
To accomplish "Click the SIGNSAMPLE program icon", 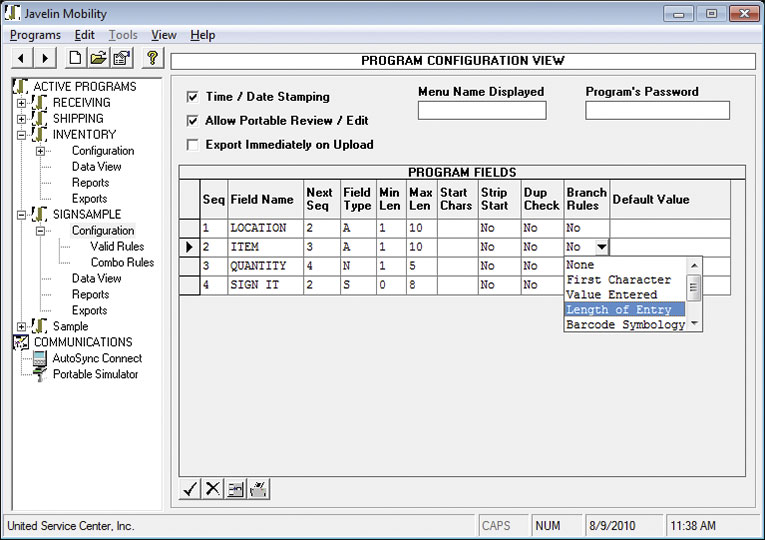I will pos(39,214).
